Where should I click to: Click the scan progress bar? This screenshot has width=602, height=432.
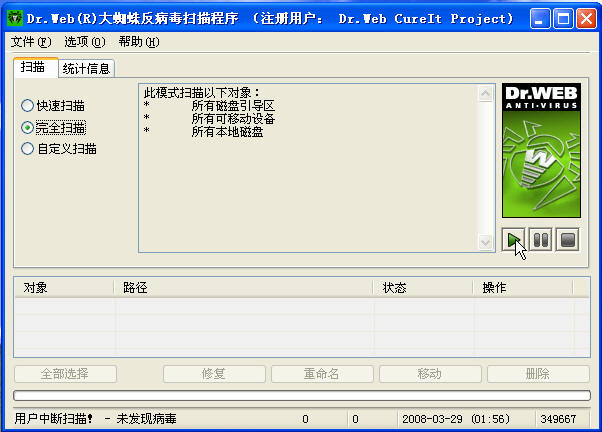point(302,395)
